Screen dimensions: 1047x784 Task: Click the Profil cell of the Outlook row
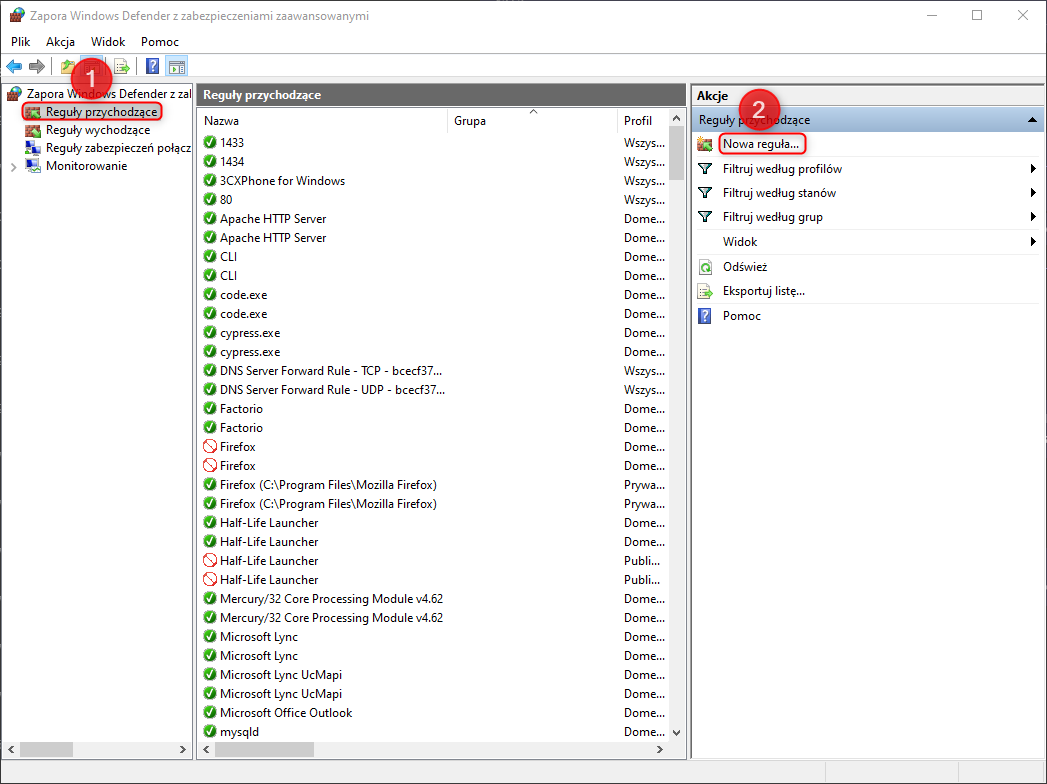coord(644,713)
